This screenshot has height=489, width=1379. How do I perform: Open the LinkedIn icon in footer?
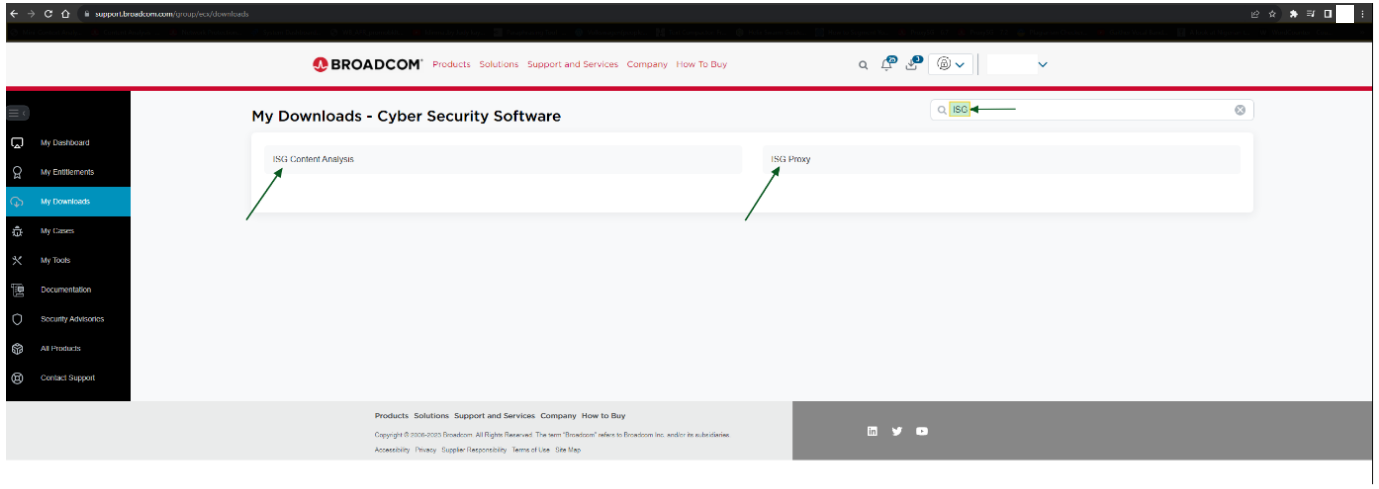point(872,431)
